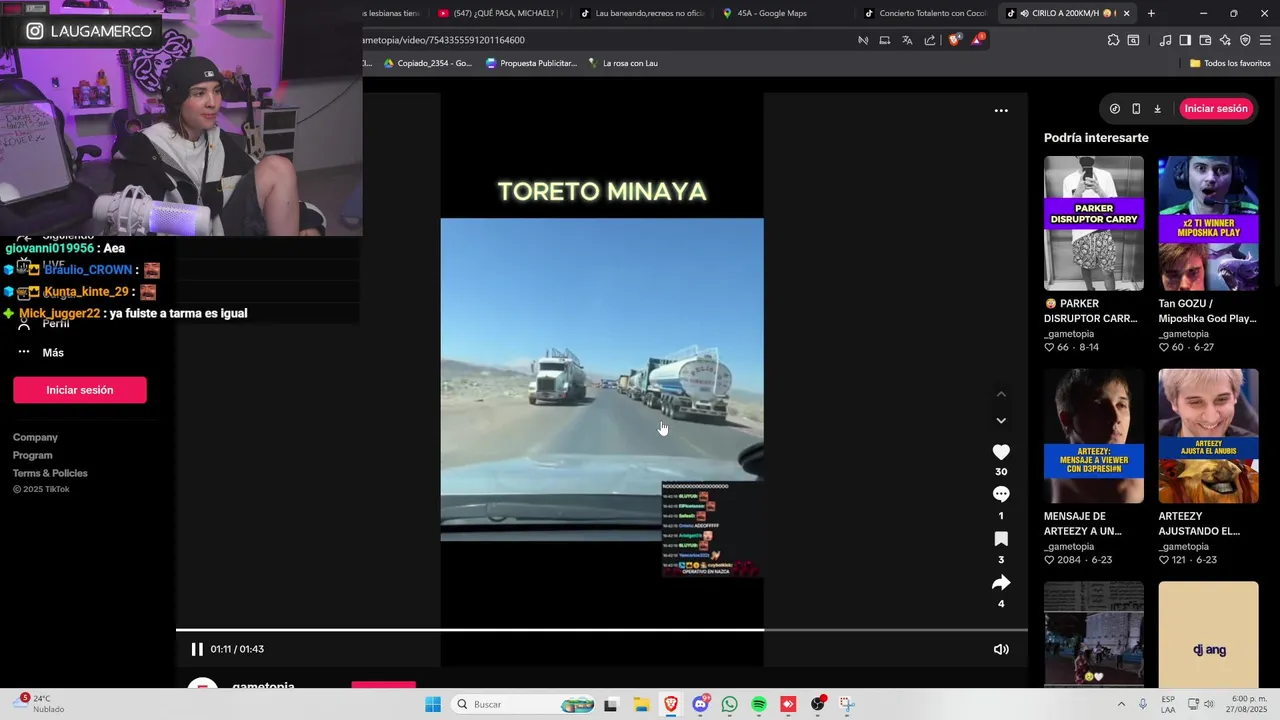Open the Terms & Policies link
Viewport: 1280px width, 720px height.
coord(50,473)
